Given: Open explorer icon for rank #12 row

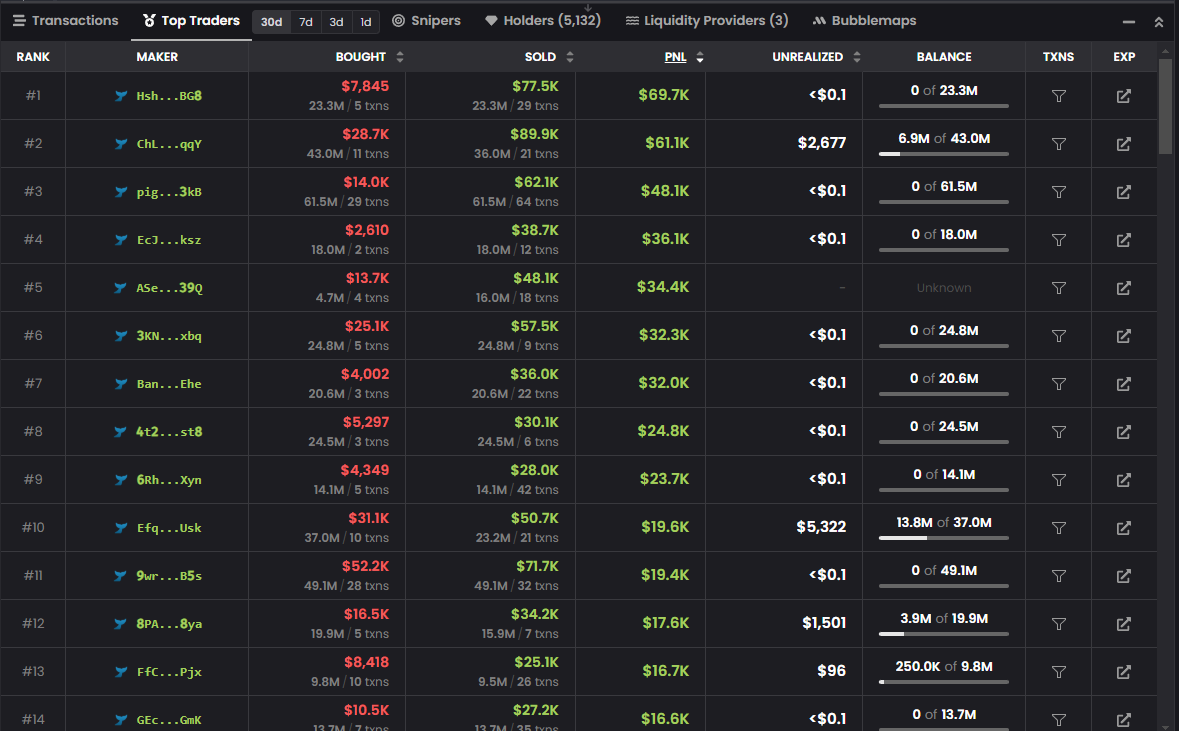Looking at the screenshot, I should pos(1123,624).
